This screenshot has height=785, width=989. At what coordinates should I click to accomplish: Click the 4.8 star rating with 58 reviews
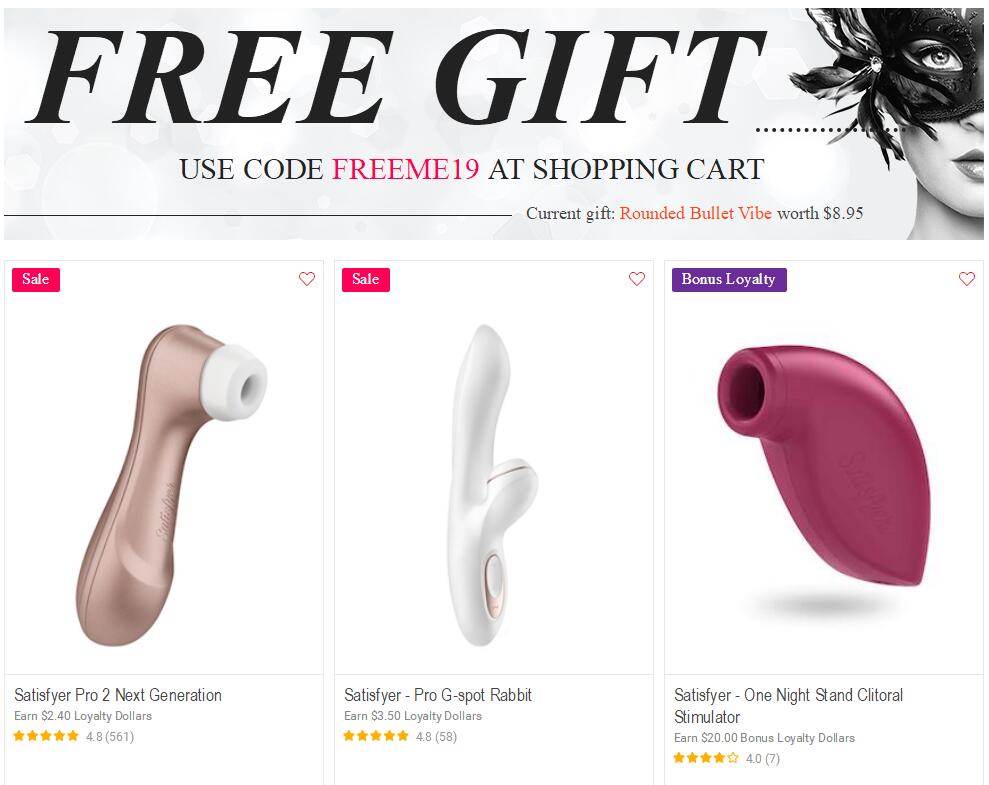point(400,736)
